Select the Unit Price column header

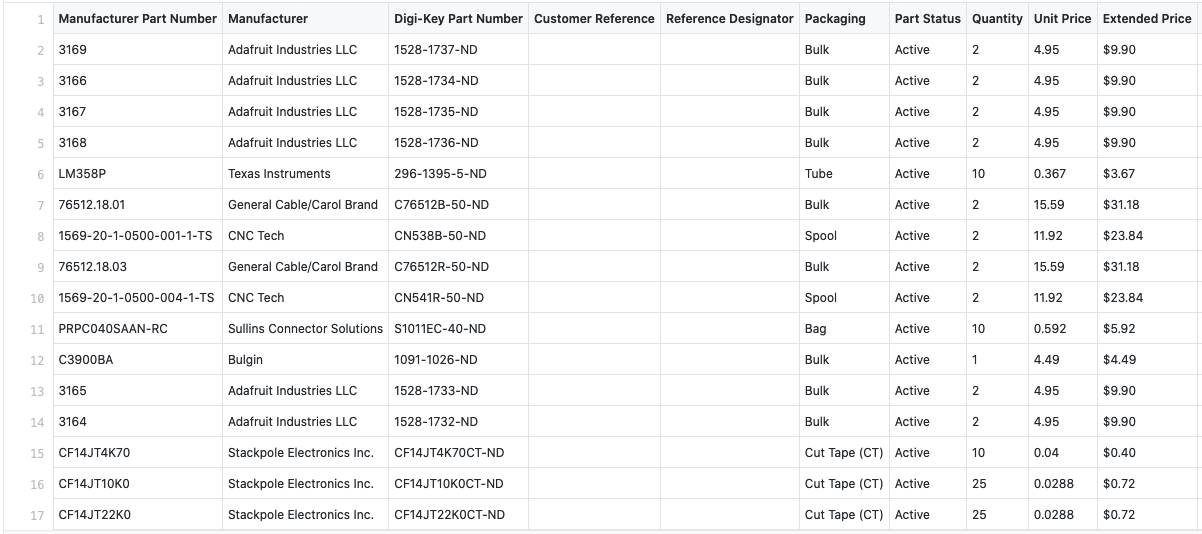[1062, 19]
